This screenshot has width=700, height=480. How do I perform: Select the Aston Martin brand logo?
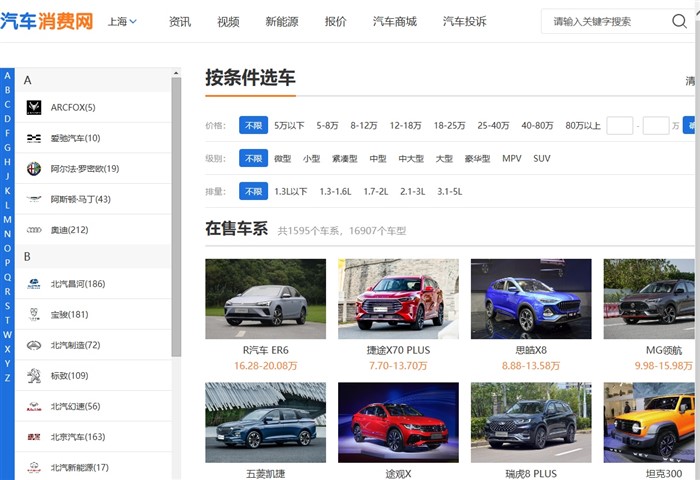pyautogui.click(x=34, y=199)
